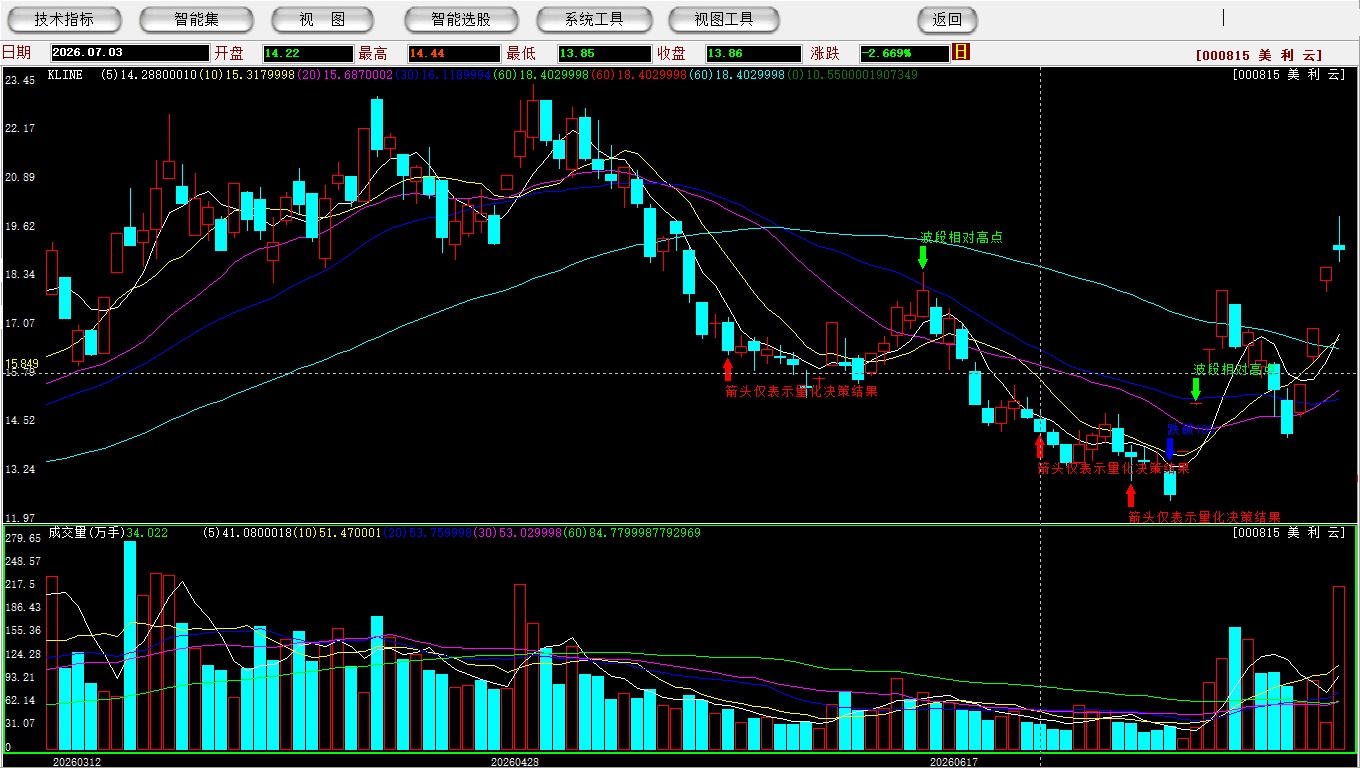Click the 11.97 price axis label
Screen dimensions: 1360x768
pos(21,518)
